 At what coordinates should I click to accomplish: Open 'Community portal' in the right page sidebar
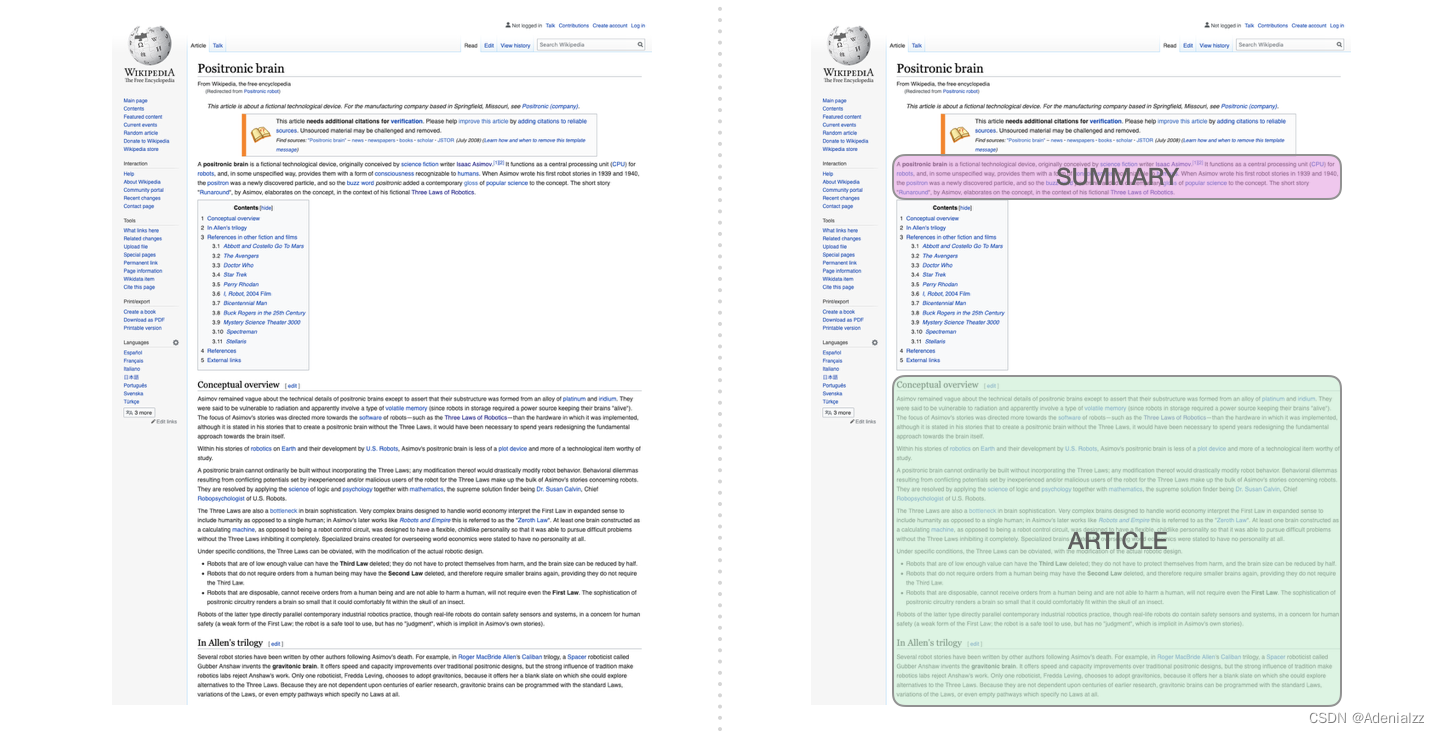tap(843, 190)
